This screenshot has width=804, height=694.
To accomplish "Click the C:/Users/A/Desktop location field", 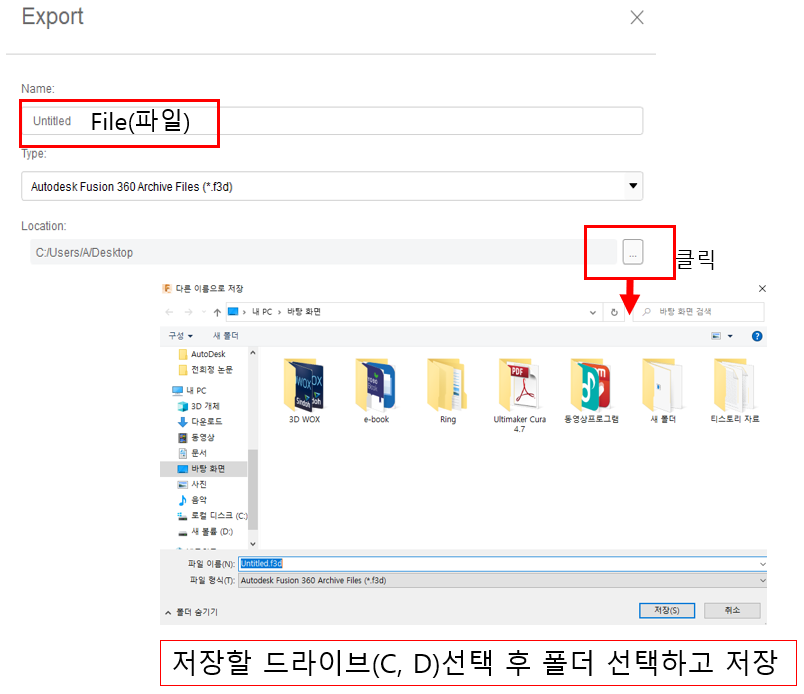I will 323,252.
